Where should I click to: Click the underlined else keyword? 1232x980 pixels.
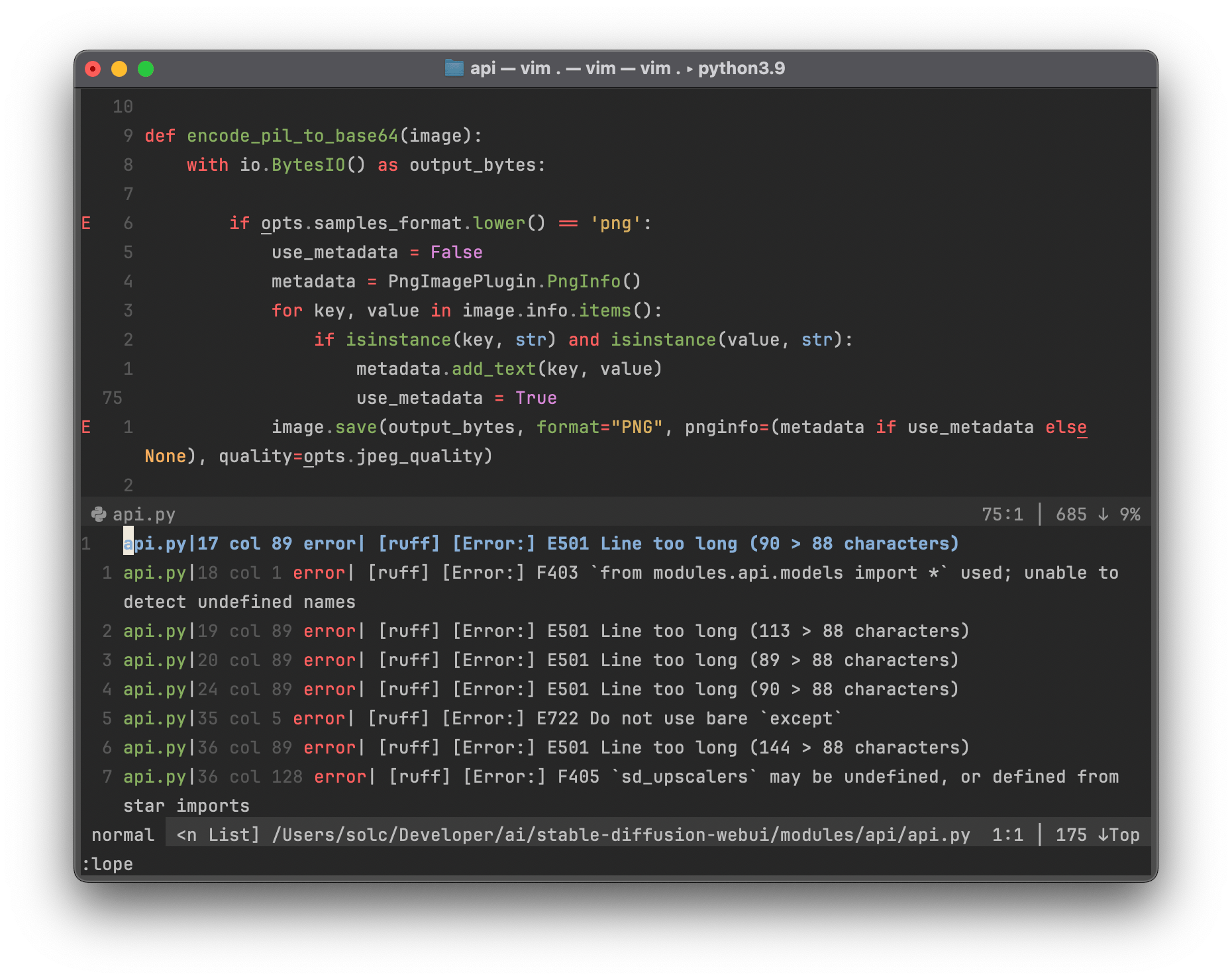tap(1066, 427)
